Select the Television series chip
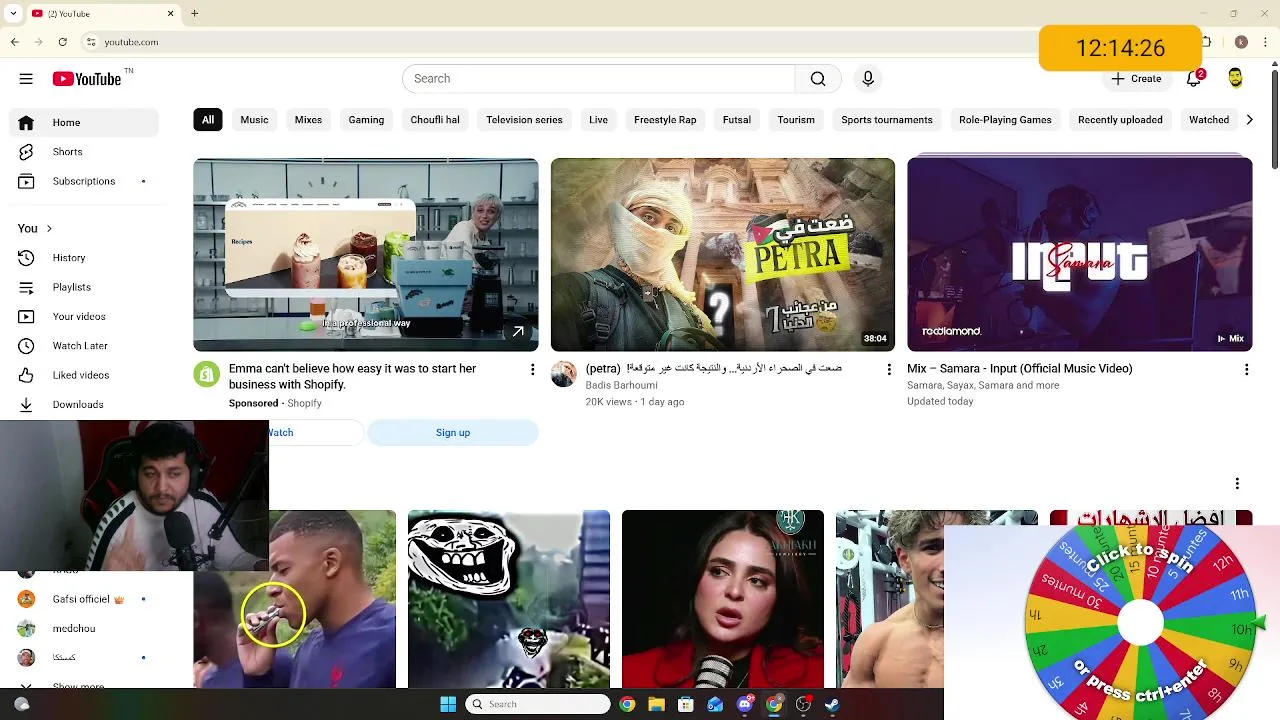 (524, 120)
